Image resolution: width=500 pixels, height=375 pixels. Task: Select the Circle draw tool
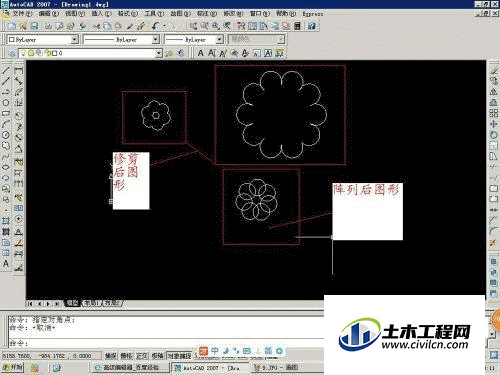[x=6, y=135]
